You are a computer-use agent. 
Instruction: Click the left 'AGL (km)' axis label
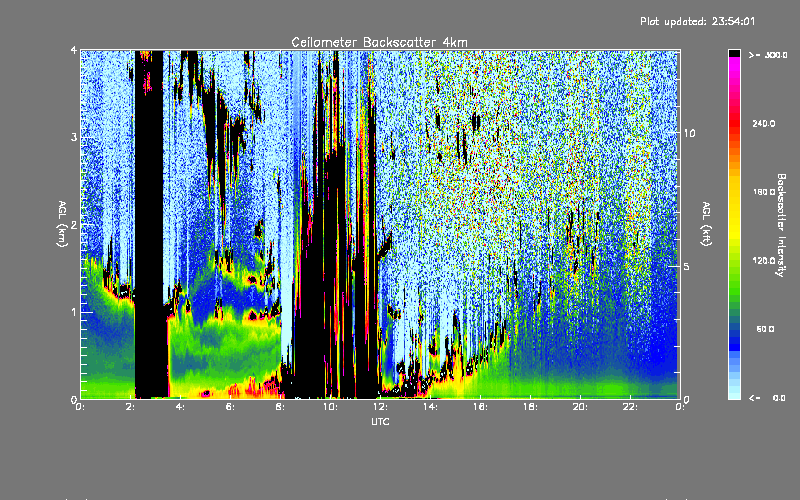(62, 224)
